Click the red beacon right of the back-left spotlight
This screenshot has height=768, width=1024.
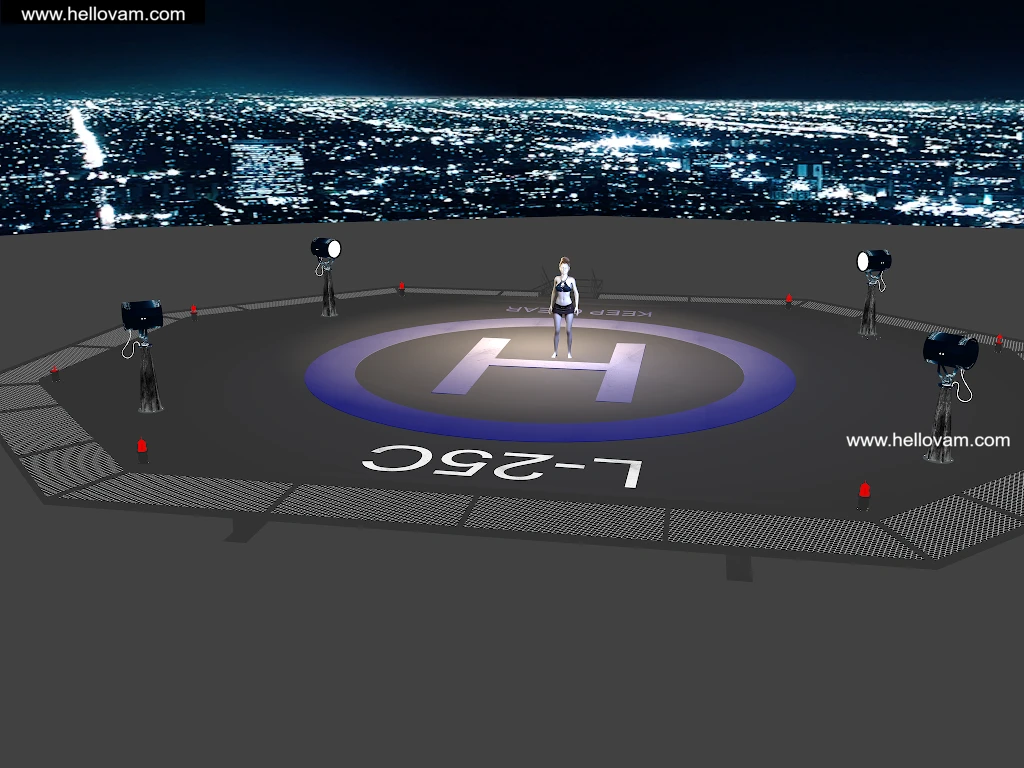click(x=402, y=287)
